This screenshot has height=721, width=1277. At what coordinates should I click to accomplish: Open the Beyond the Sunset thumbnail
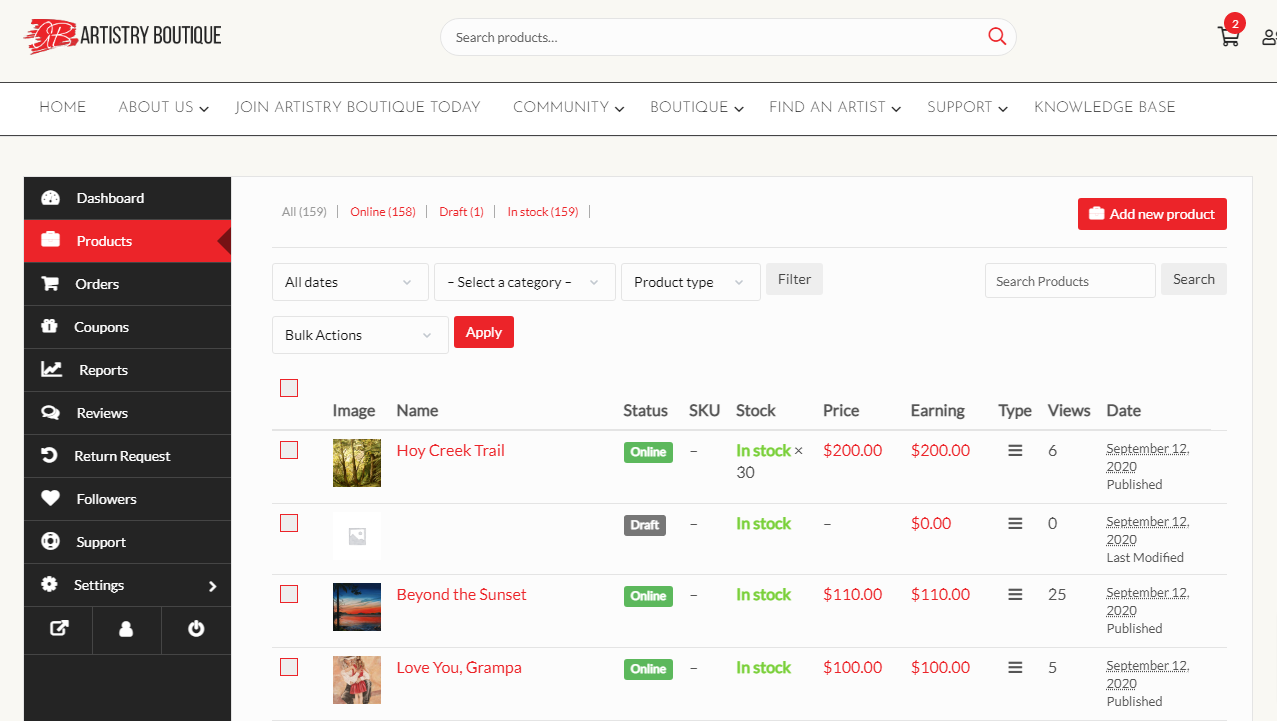click(x=357, y=607)
